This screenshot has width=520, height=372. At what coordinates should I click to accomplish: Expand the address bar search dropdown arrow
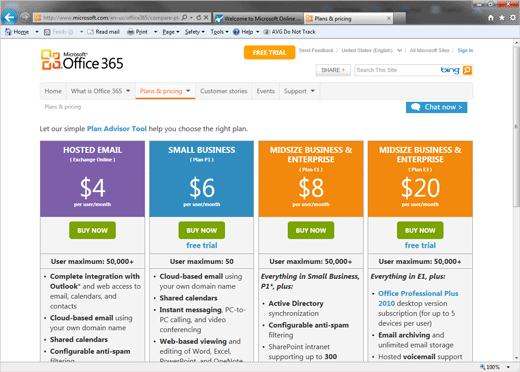click(191, 18)
